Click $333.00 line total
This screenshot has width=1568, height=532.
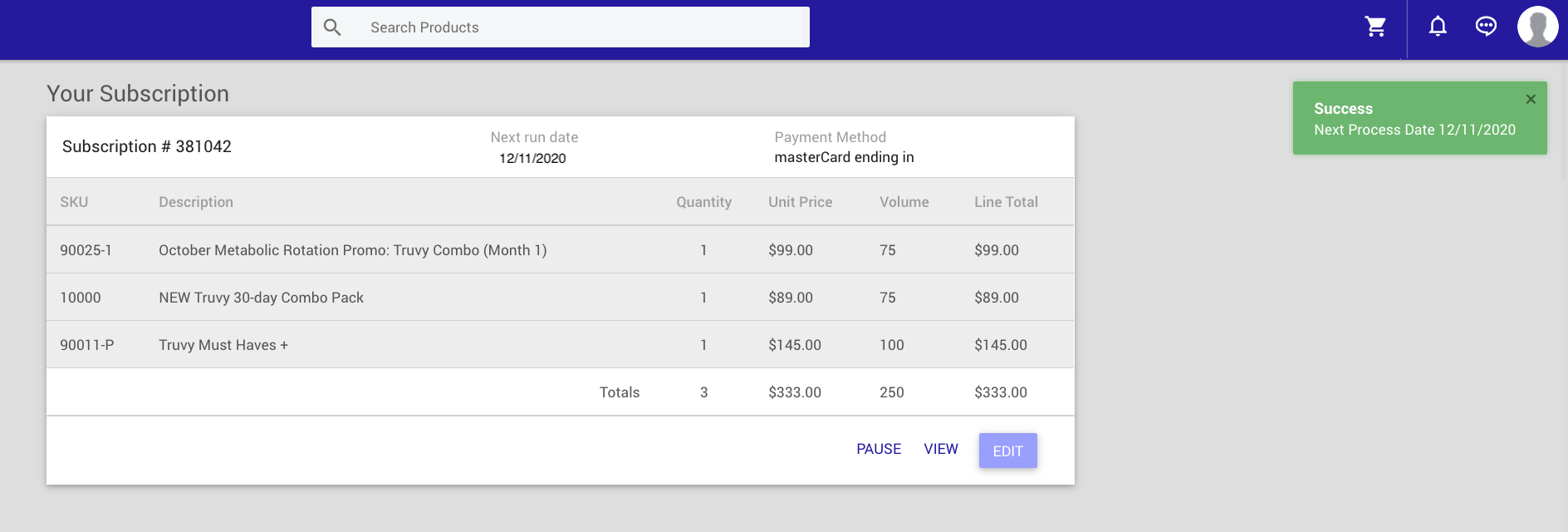[1000, 392]
